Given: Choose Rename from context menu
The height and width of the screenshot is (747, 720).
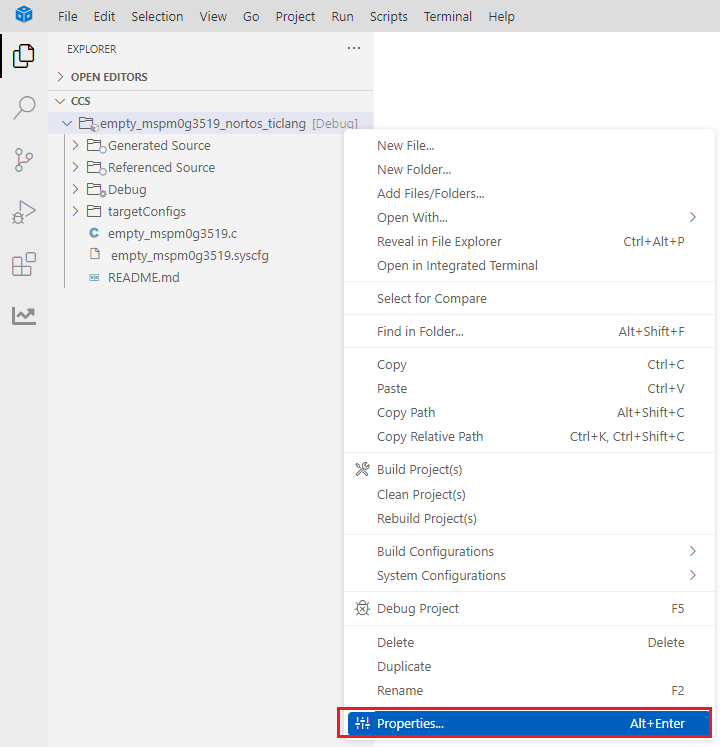Looking at the screenshot, I should pos(529,690).
